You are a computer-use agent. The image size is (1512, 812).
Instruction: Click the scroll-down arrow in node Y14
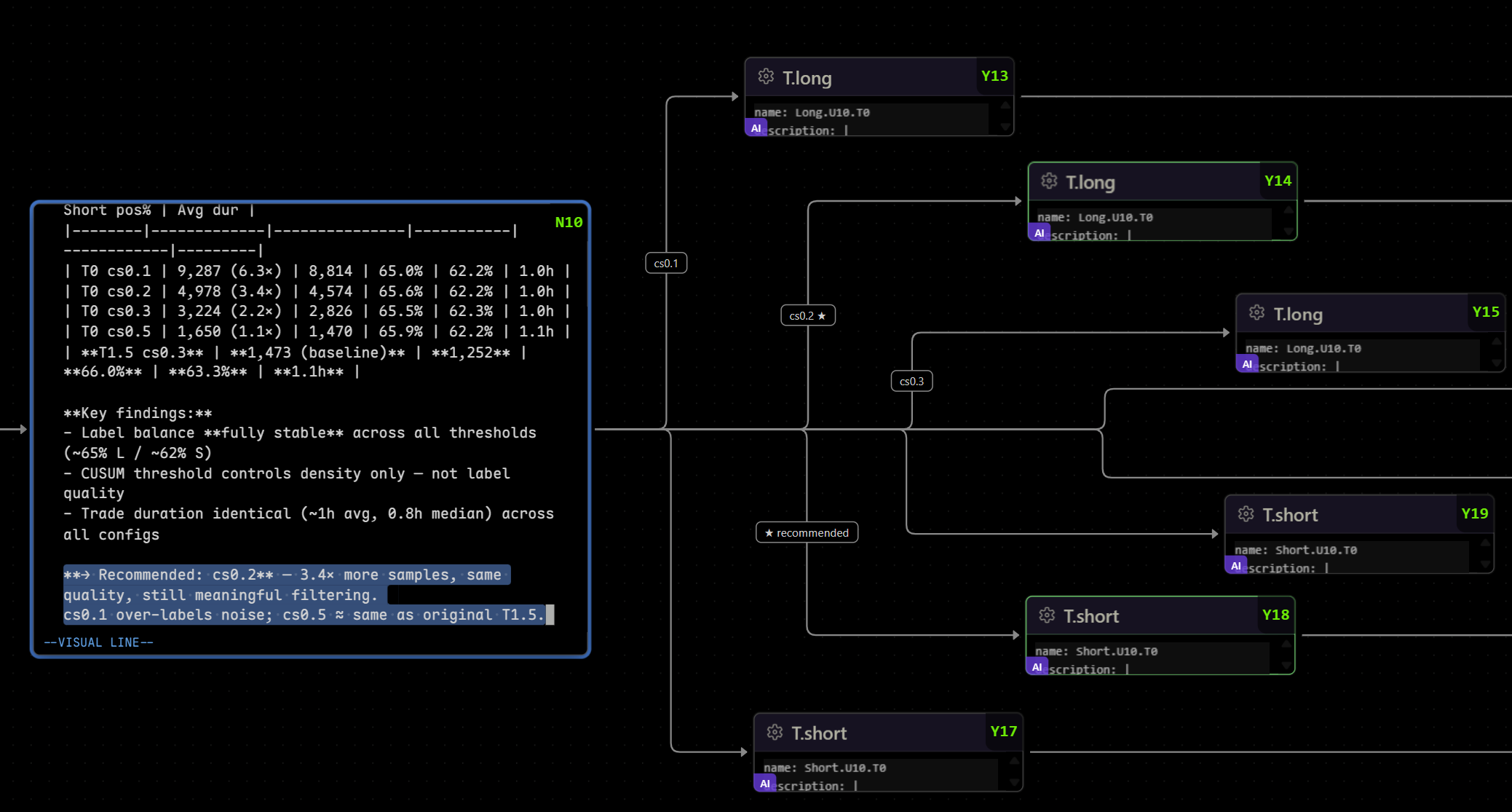coord(1288,232)
